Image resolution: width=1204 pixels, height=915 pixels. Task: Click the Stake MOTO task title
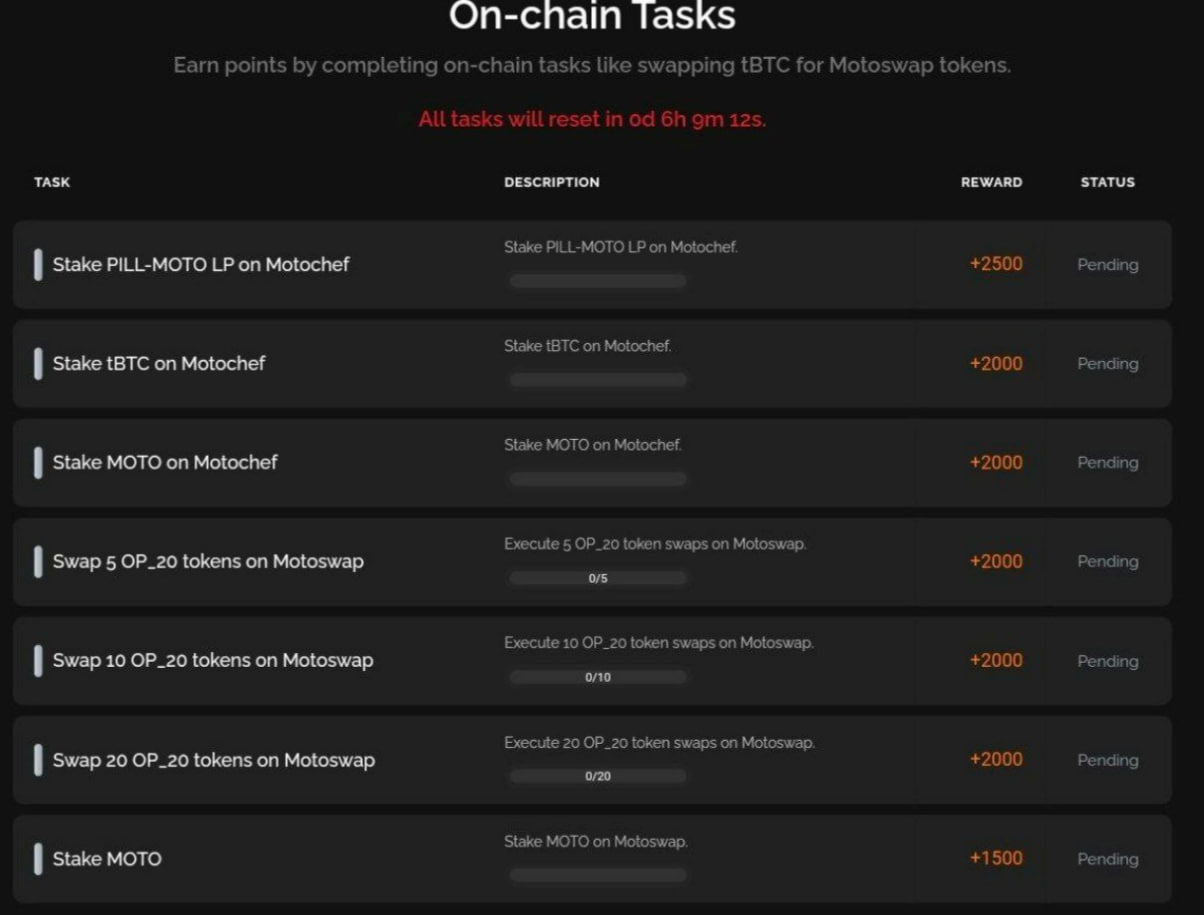click(x=107, y=859)
